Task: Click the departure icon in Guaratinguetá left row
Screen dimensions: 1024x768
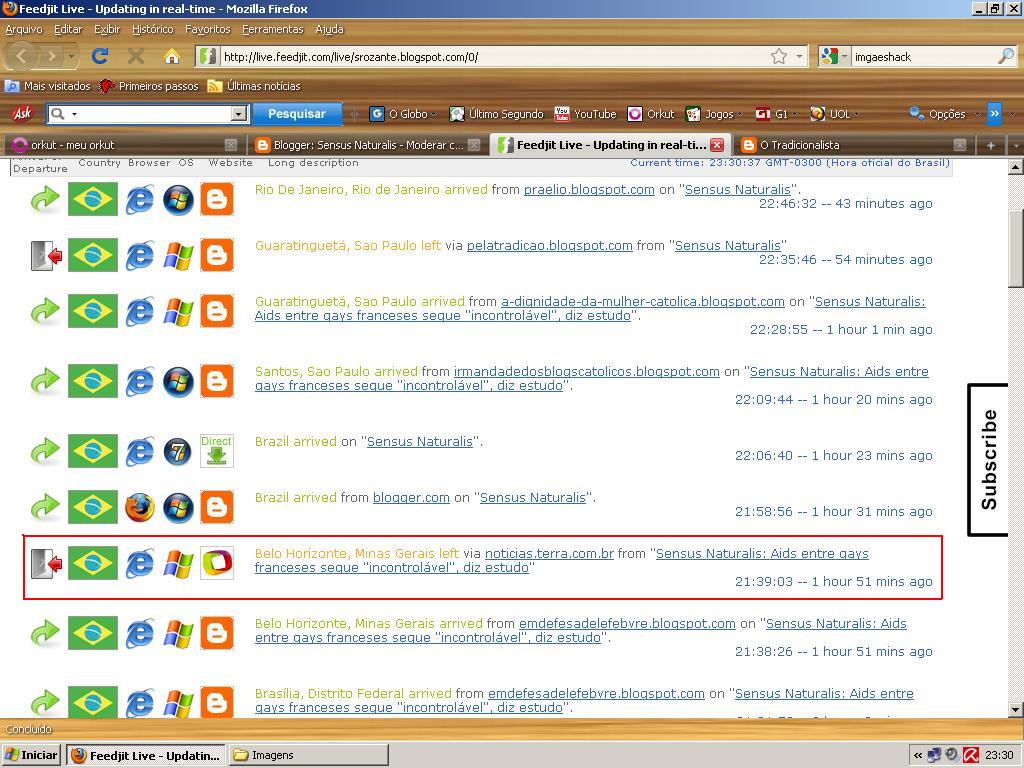Action: [46, 255]
